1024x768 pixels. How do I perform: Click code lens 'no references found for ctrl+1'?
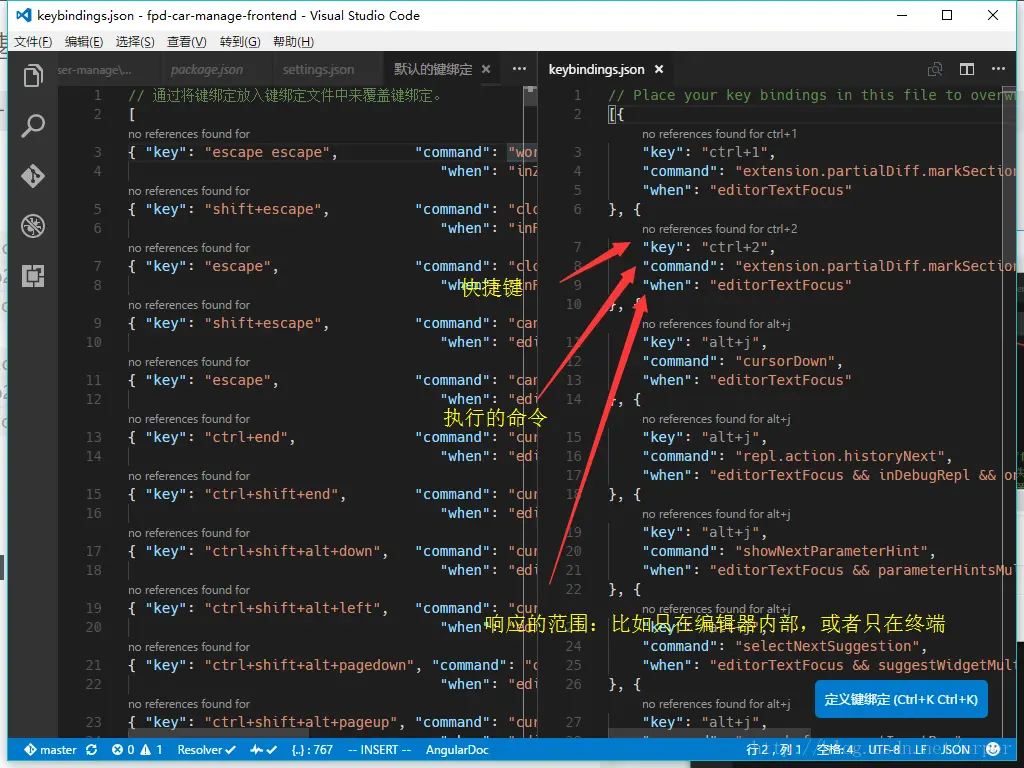[x=719, y=134]
